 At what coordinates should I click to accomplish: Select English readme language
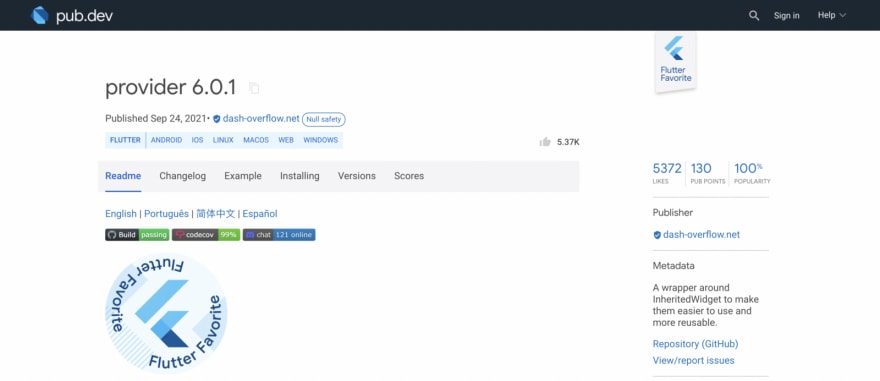click(121, 214)
